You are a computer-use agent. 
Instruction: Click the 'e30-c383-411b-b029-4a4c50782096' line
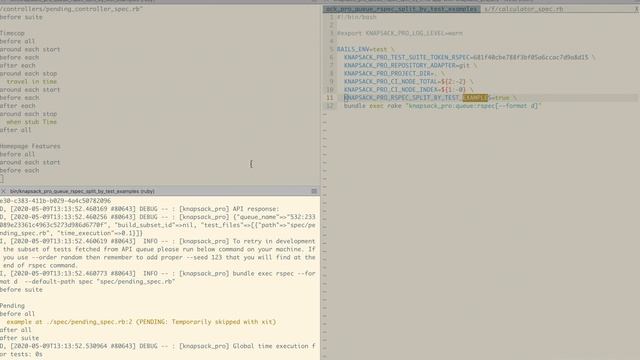(56, 201)
